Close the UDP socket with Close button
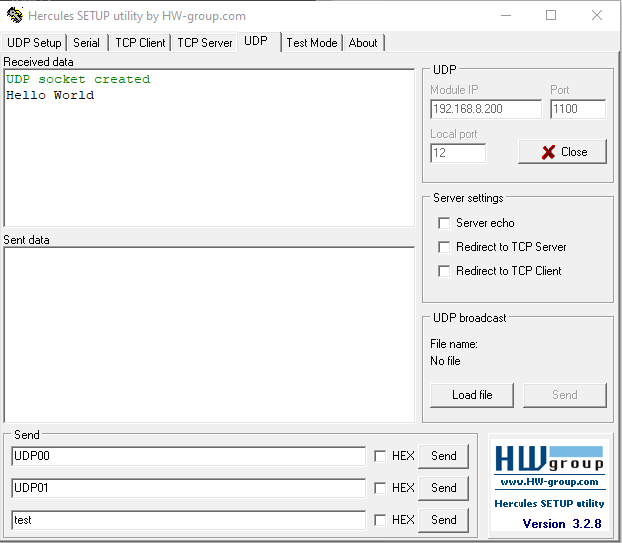The width and height of the screenshot is (622, 543). [563, 152]
